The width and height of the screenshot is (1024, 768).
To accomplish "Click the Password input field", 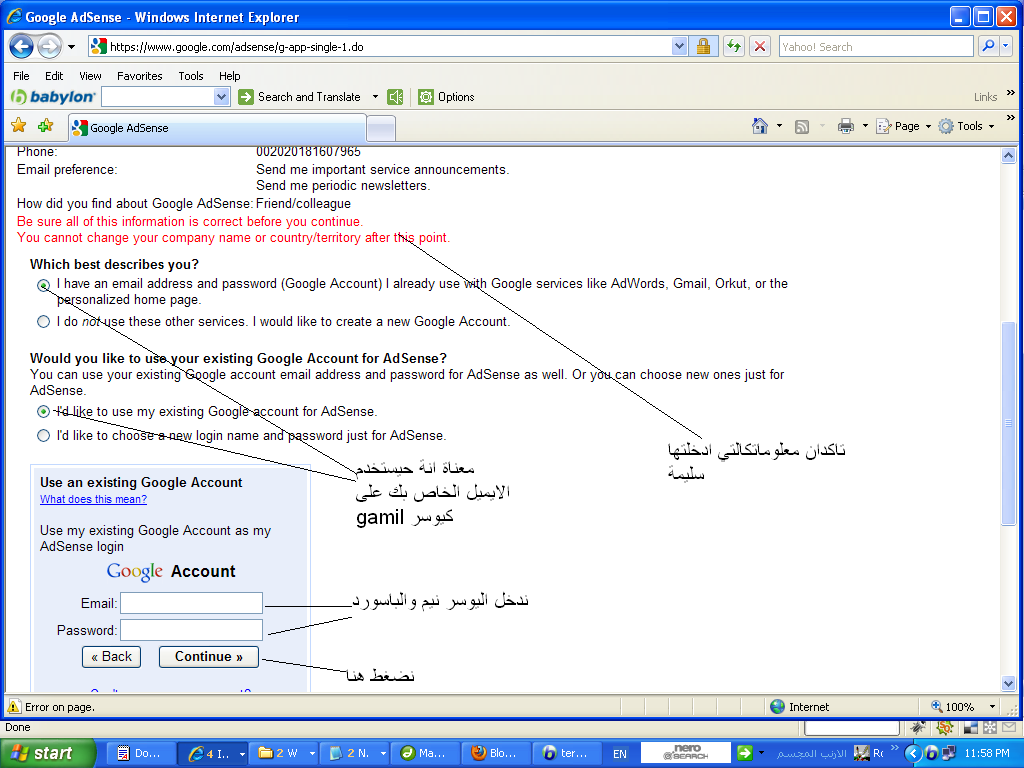I will point(191,630).
